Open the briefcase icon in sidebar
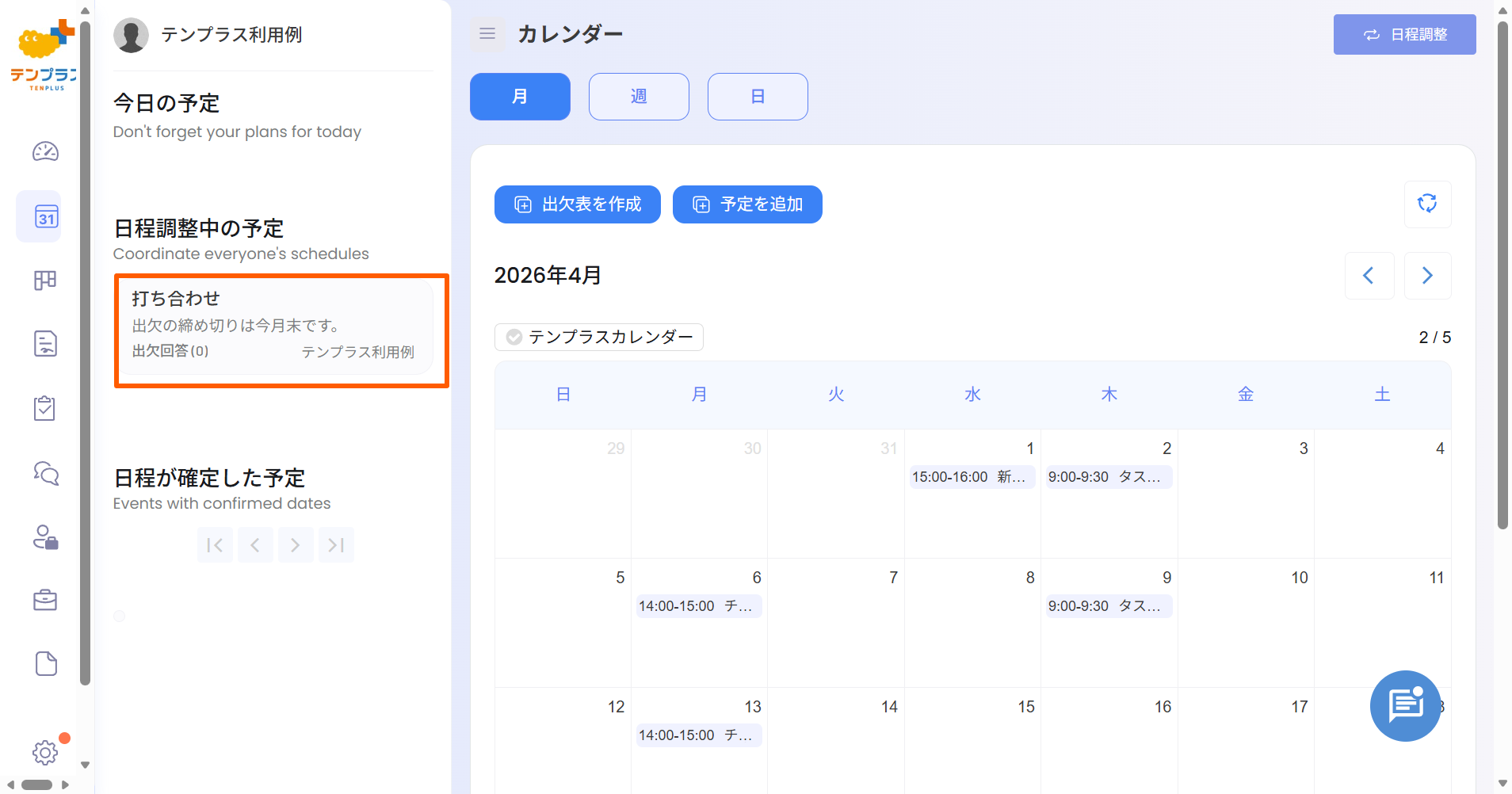 click(x=45, y=600)
